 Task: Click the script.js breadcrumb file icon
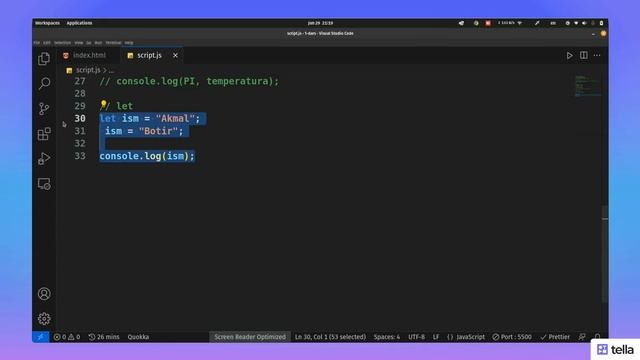(x=69, y=71)
